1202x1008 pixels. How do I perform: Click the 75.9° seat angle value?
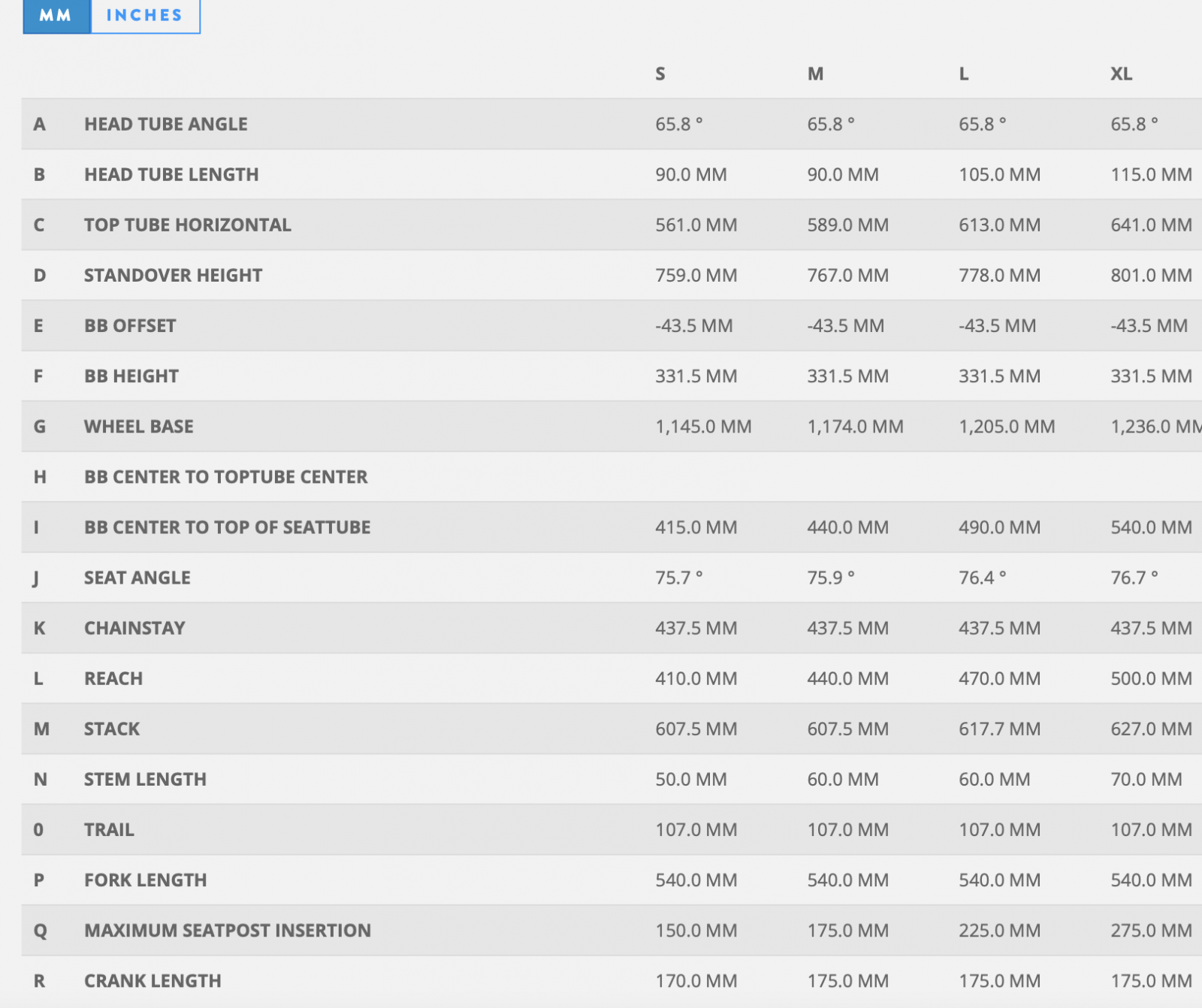click(x=831, y=577)
